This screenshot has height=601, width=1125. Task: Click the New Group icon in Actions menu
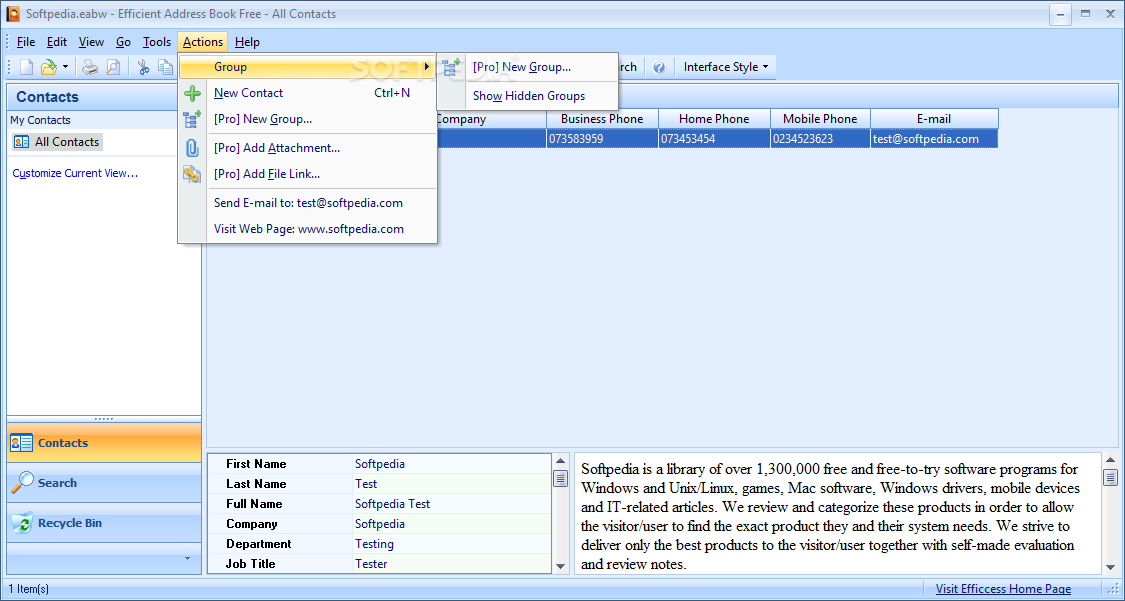click(x=192, y=119)
